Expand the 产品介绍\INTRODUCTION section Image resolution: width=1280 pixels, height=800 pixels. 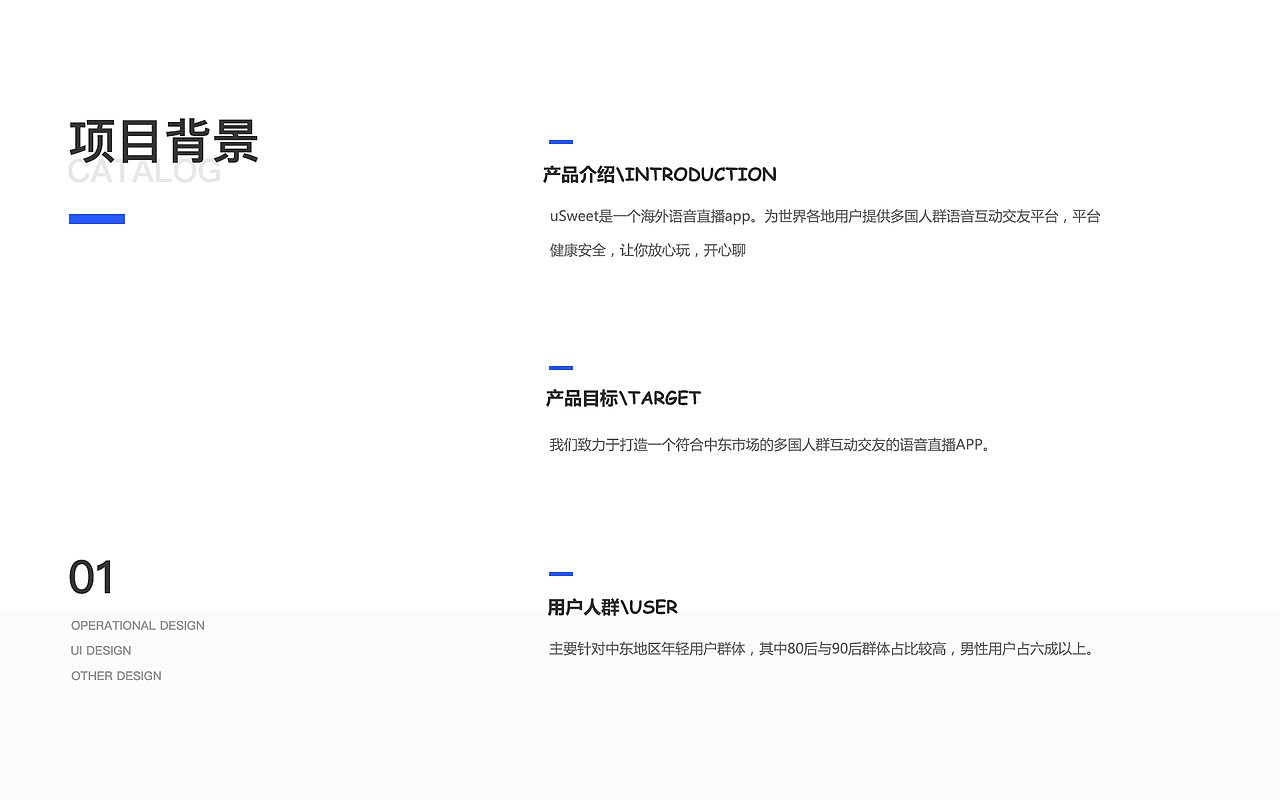pyautogui.click(x=659, y=175)
